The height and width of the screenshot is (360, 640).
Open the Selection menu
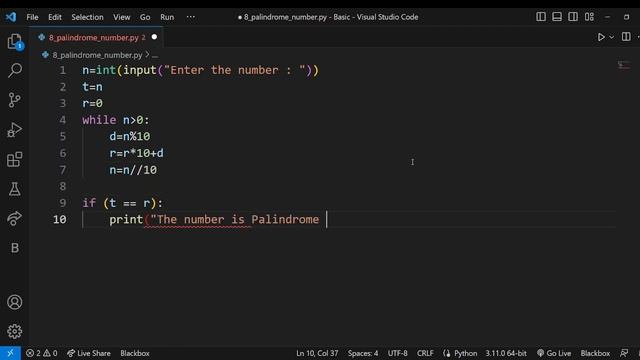(x=87, y=17)
